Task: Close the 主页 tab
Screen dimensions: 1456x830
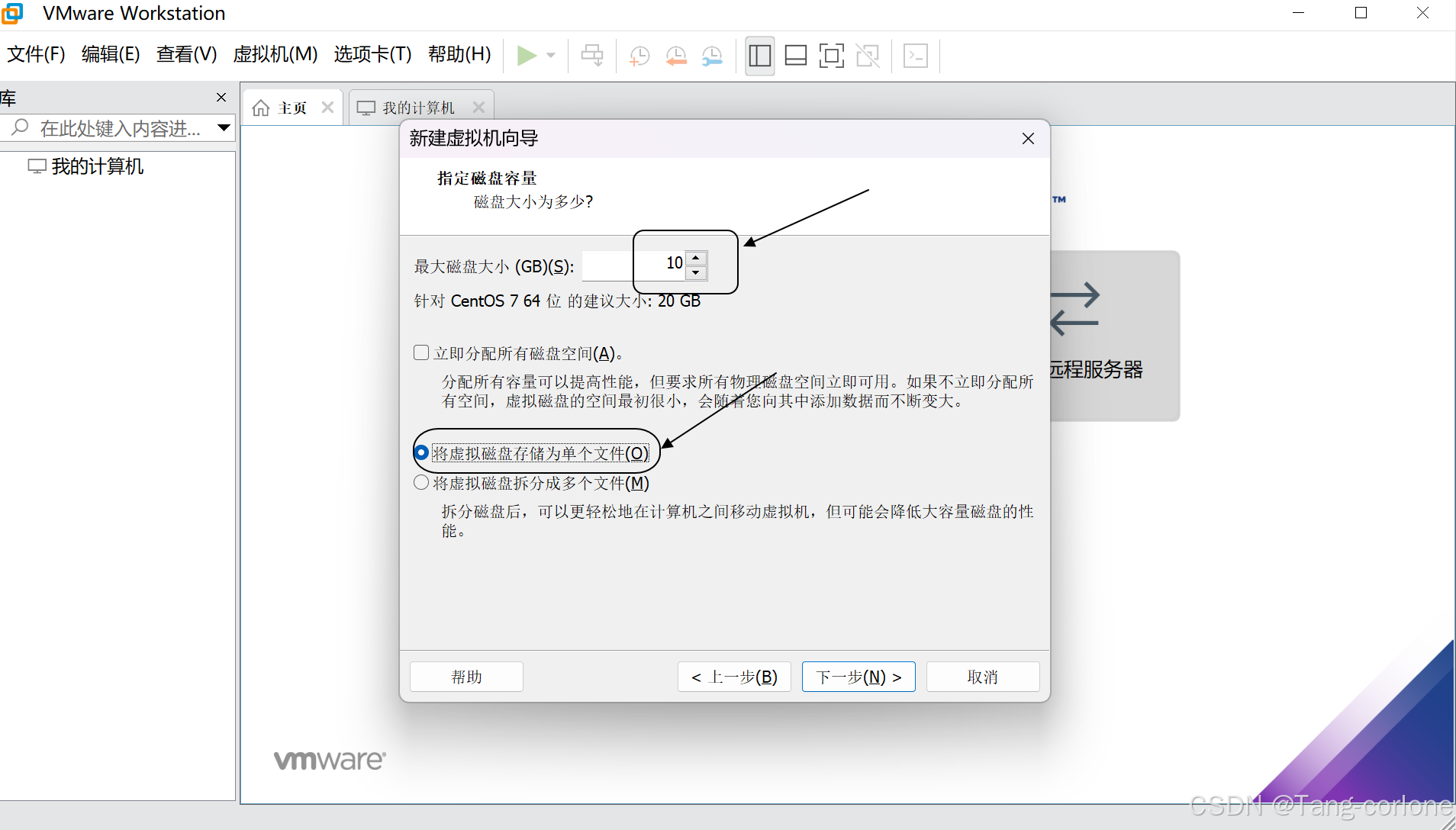Action: (x=328, y=108)
